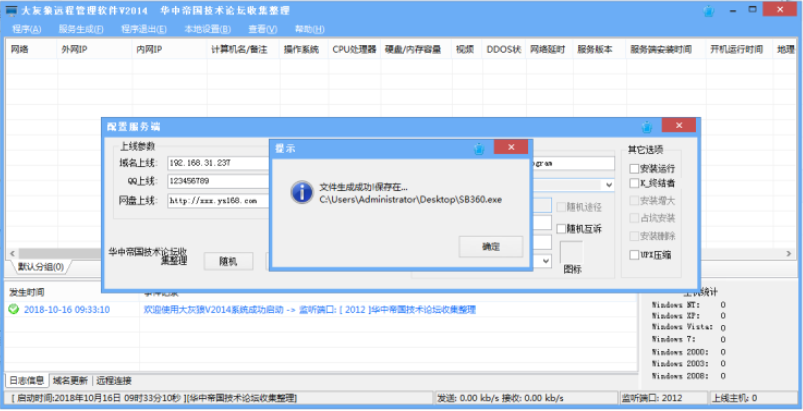Click the host list scroll right arrow
This screenshot has width=803, height=411.
pos(789,253)
